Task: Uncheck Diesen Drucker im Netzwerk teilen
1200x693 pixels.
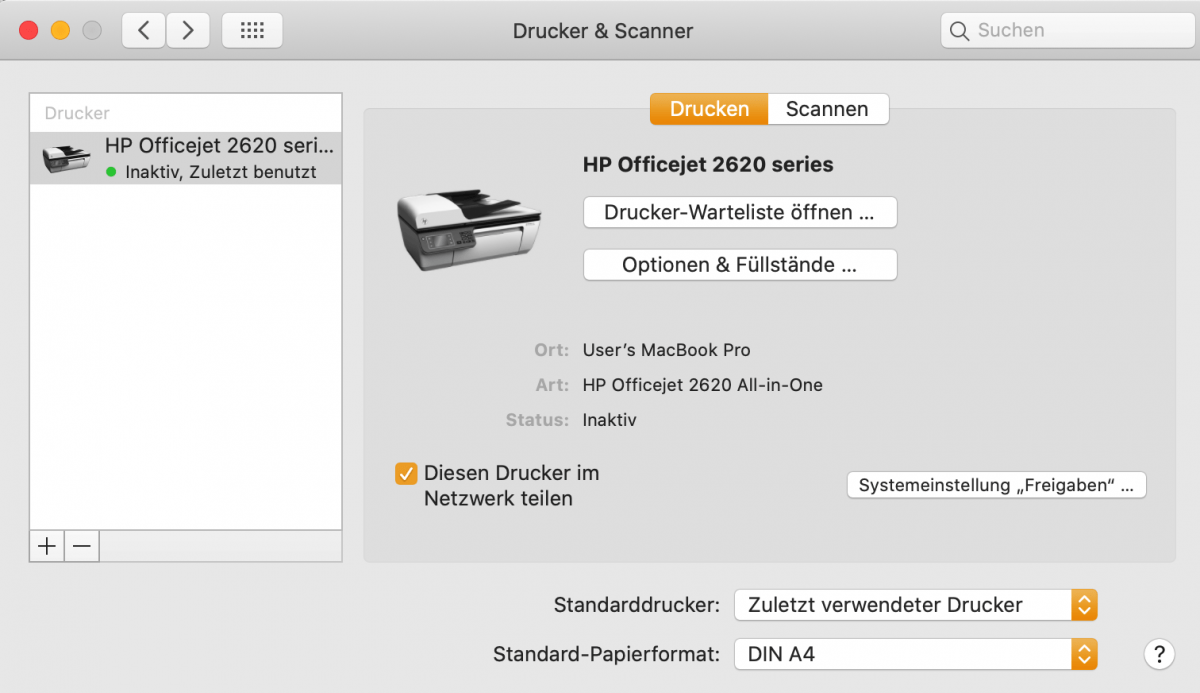Action: [x=406, y=473]
